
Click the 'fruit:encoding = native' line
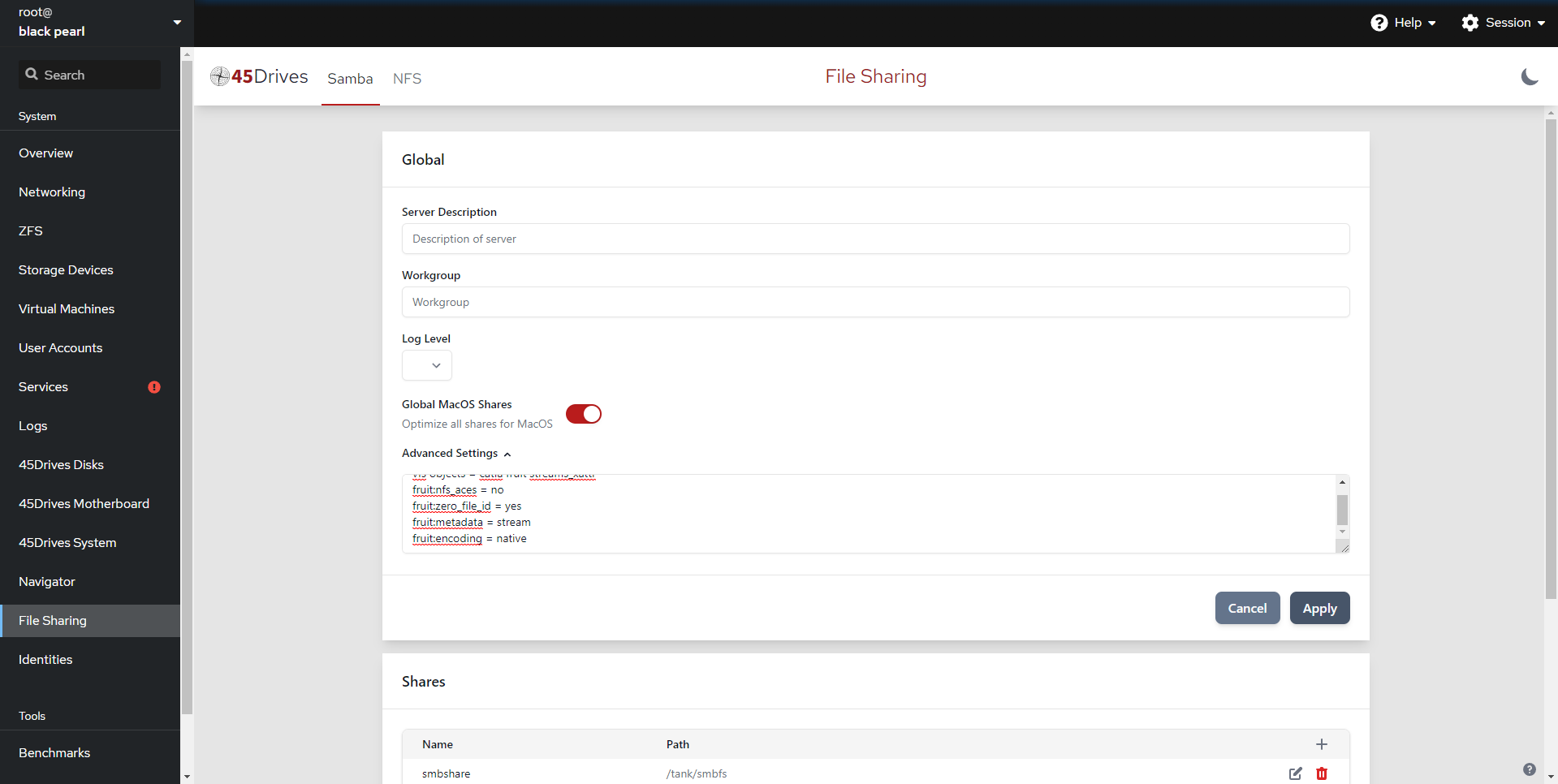click(x=469, y=539)
